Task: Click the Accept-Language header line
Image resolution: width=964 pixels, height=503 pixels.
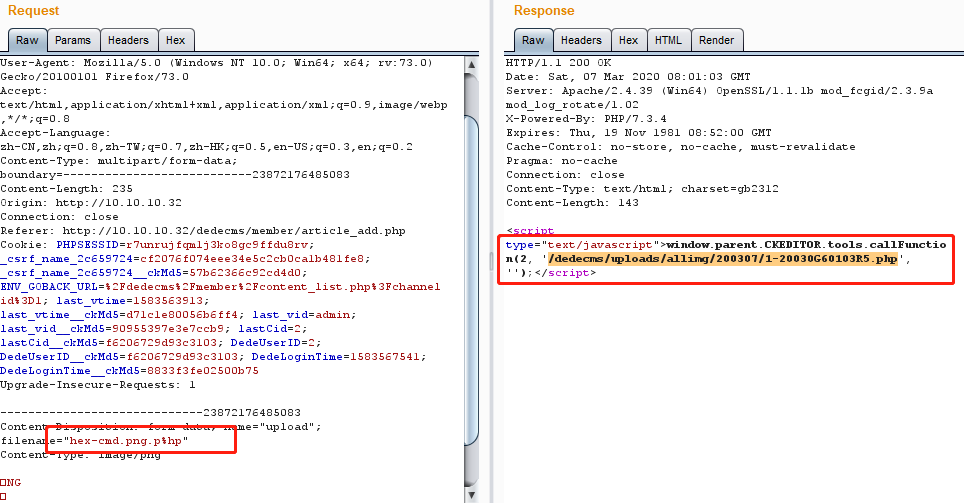Action: pyautogui.click(x=55, y=132)
